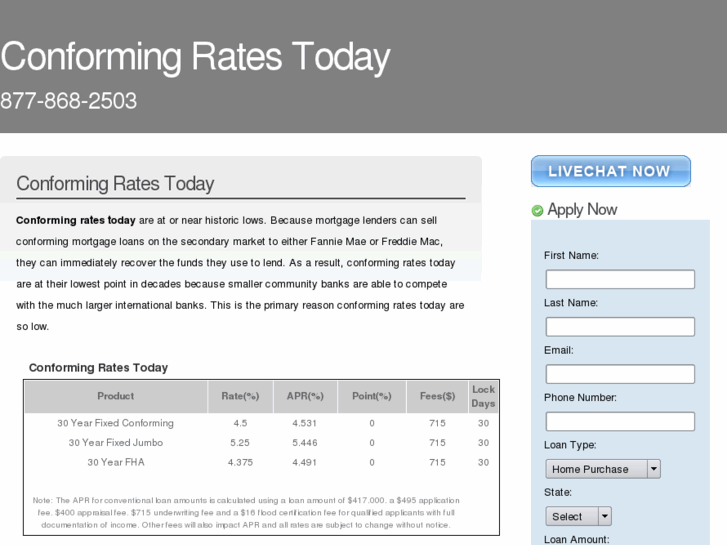Click the Lock Days column header
Image resolution: width=727 pixels, height=545 pixels.
483,397
